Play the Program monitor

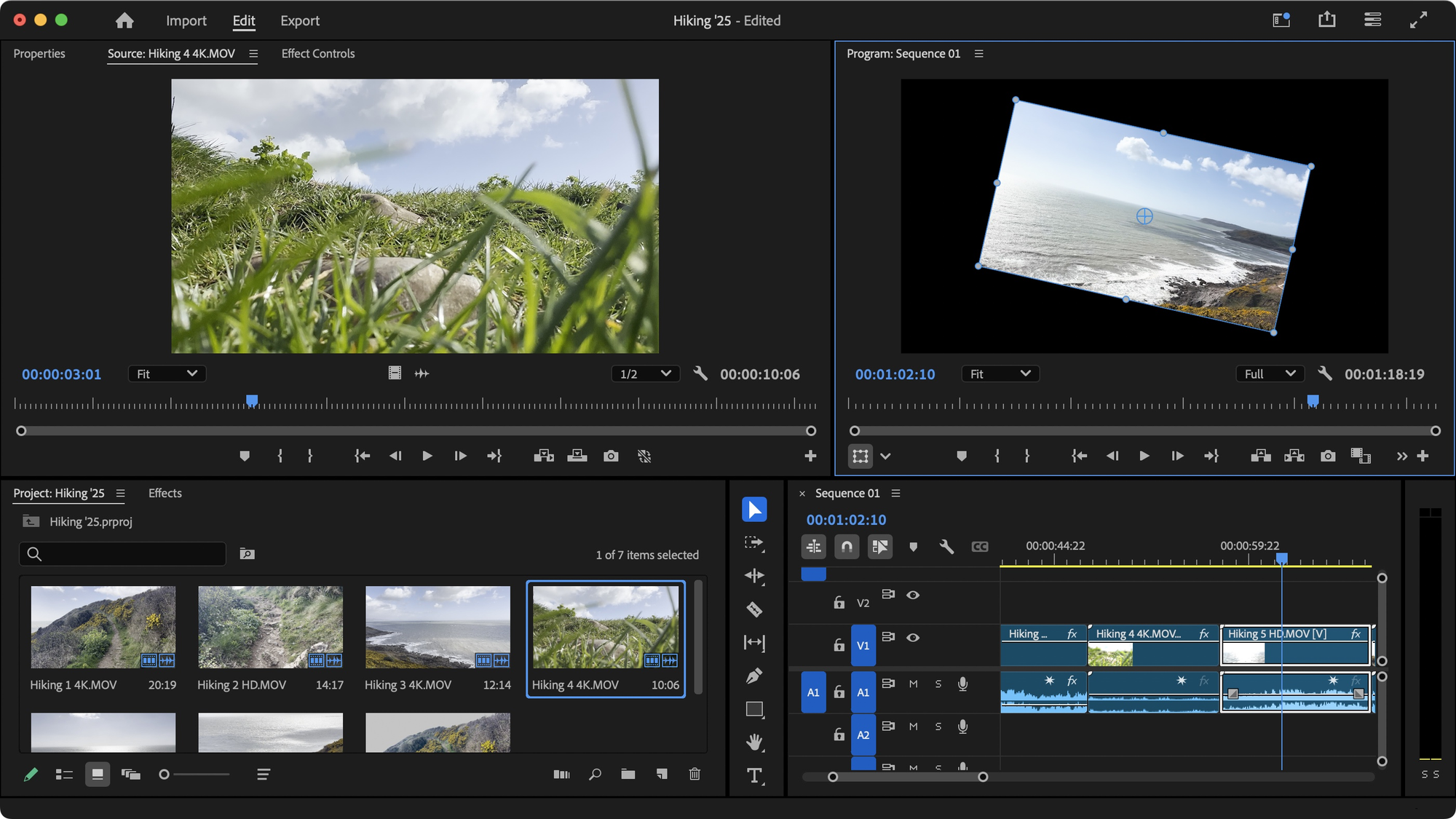(x=1144, y=456)
